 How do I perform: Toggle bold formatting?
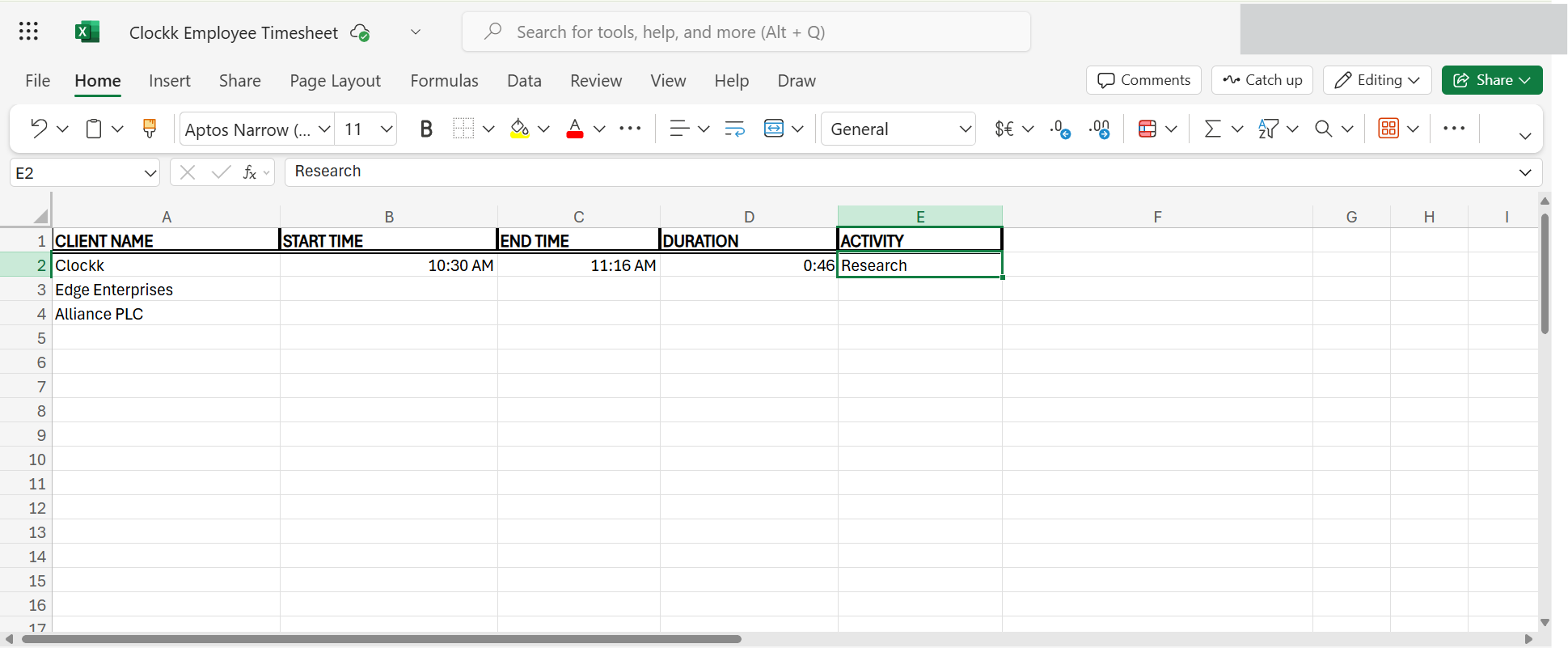[x=426, y=129]
